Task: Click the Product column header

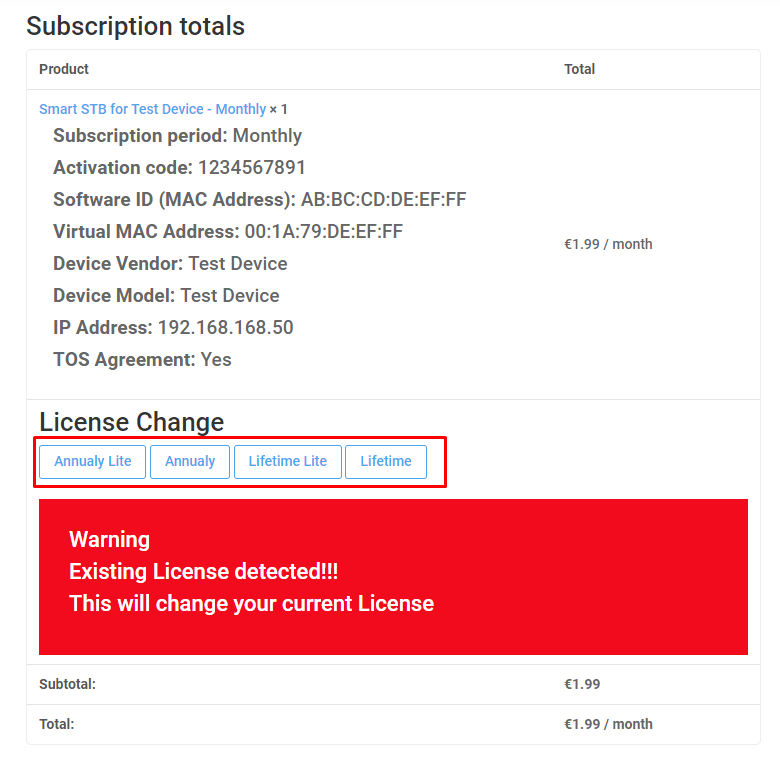Action: (64, 69)
